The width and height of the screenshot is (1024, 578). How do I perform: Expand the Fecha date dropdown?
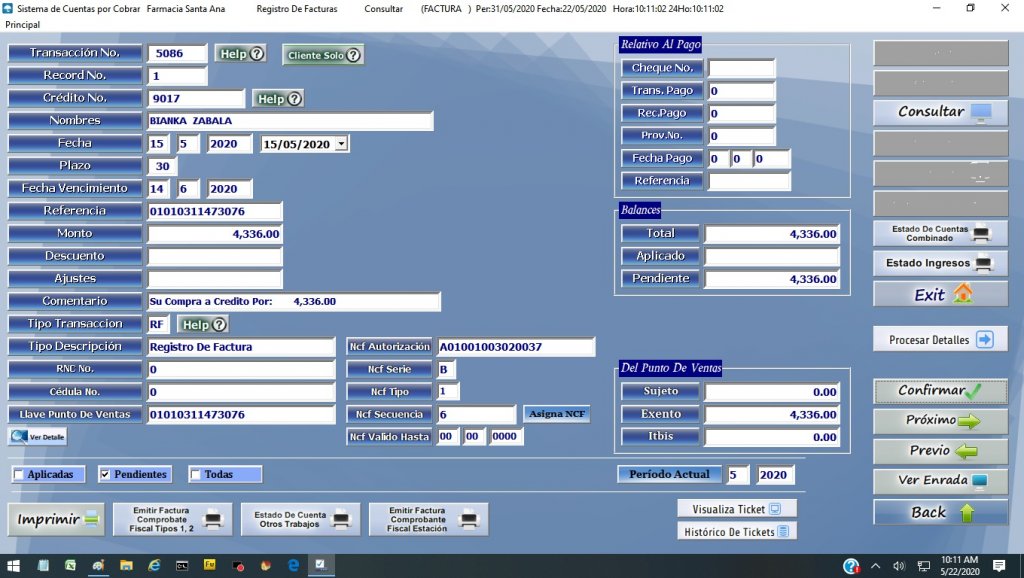coord(342,144)
